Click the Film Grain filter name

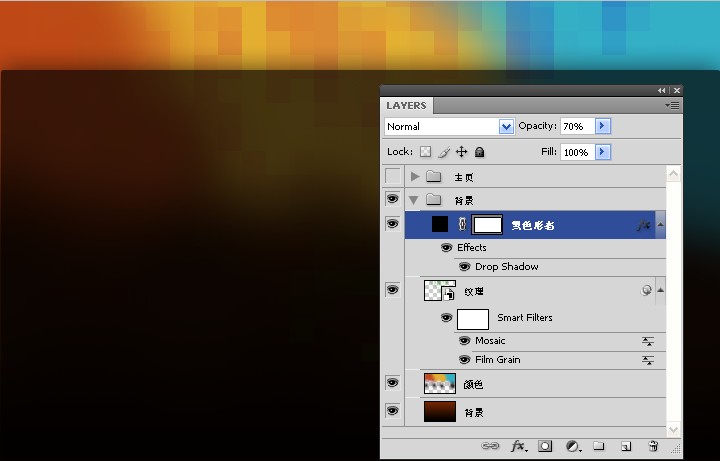pos(498,360)
